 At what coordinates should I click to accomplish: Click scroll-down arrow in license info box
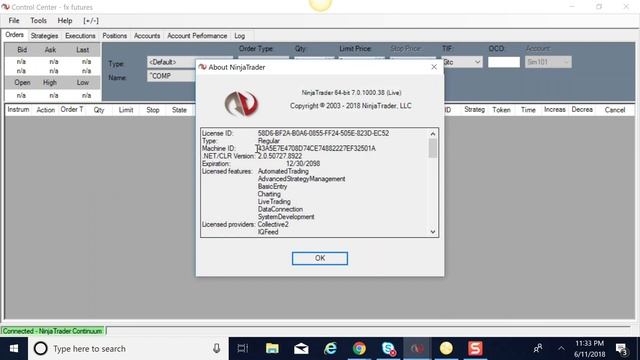pyautogui.click(x=433, y=232)
